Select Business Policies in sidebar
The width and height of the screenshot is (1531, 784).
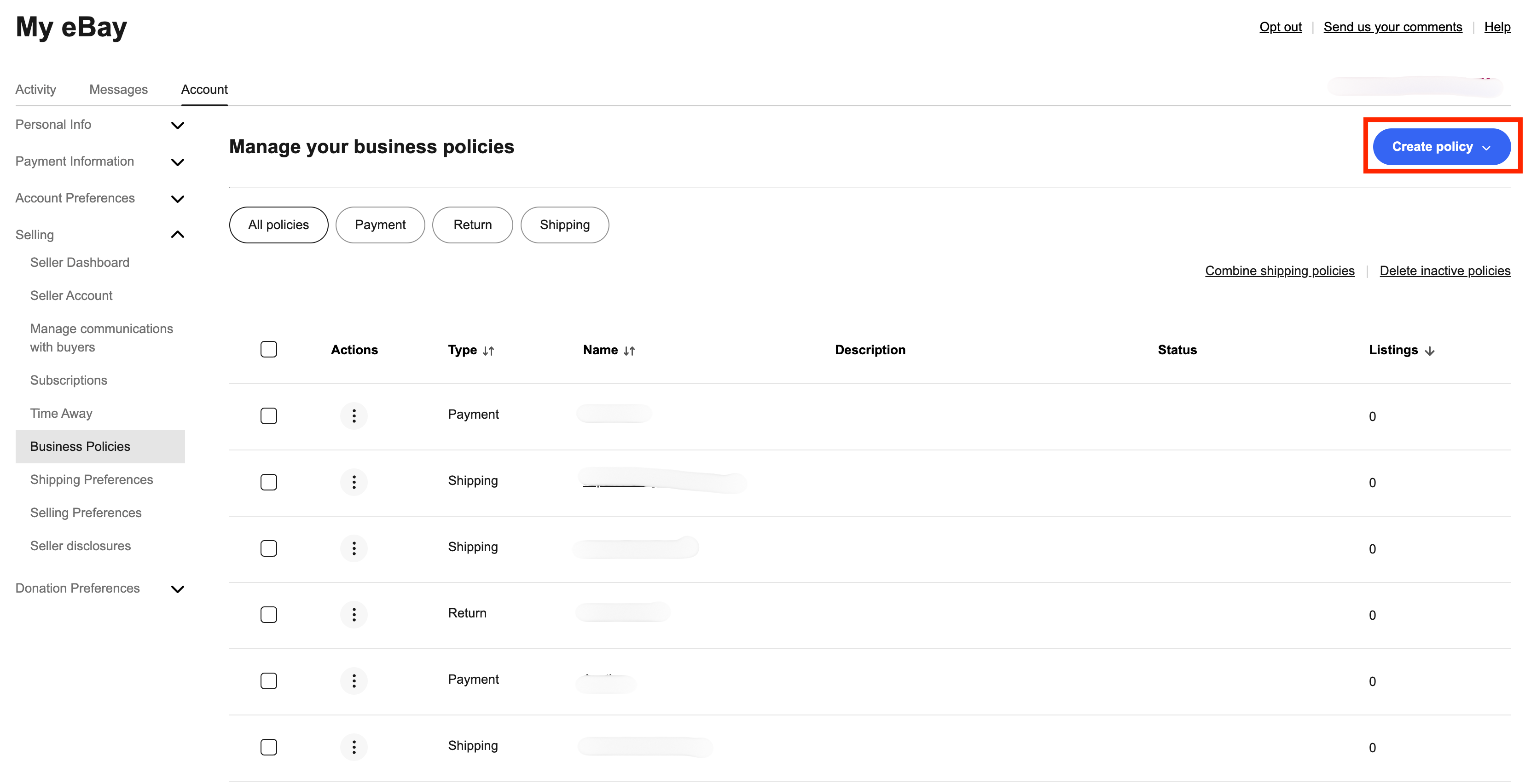100,447
